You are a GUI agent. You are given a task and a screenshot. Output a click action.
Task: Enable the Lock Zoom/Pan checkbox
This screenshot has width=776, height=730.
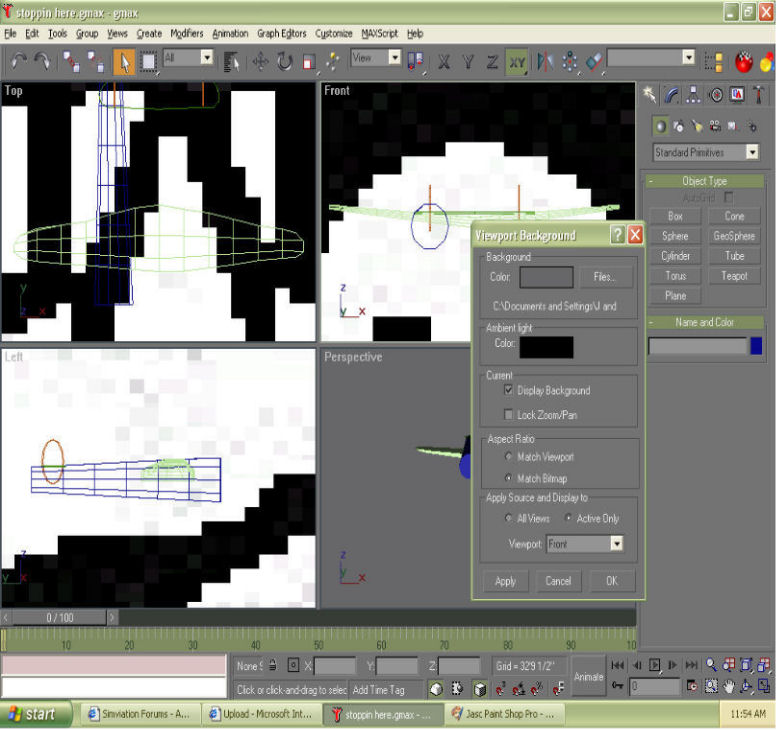509,414
